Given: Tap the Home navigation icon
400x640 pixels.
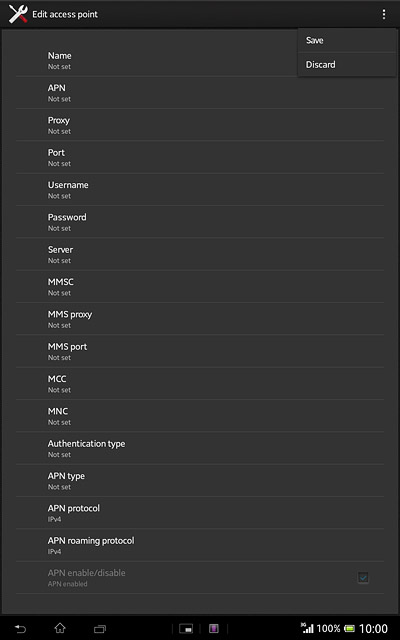Looking at the screenshot, I should pos(60,628).
